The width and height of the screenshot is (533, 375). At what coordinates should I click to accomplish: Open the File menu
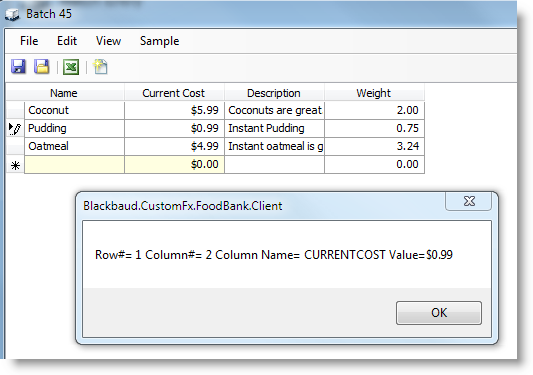coord(29,41)
